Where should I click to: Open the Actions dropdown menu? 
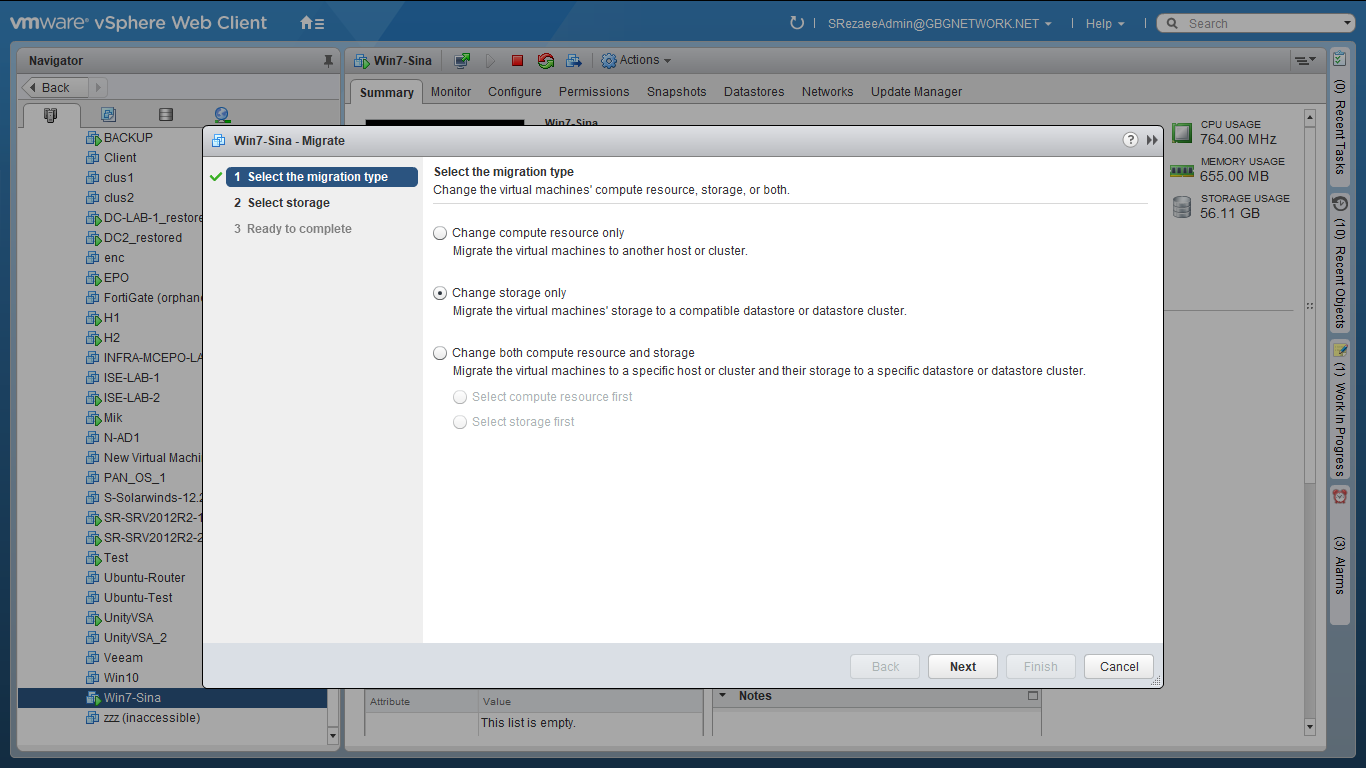coord(636,61)
